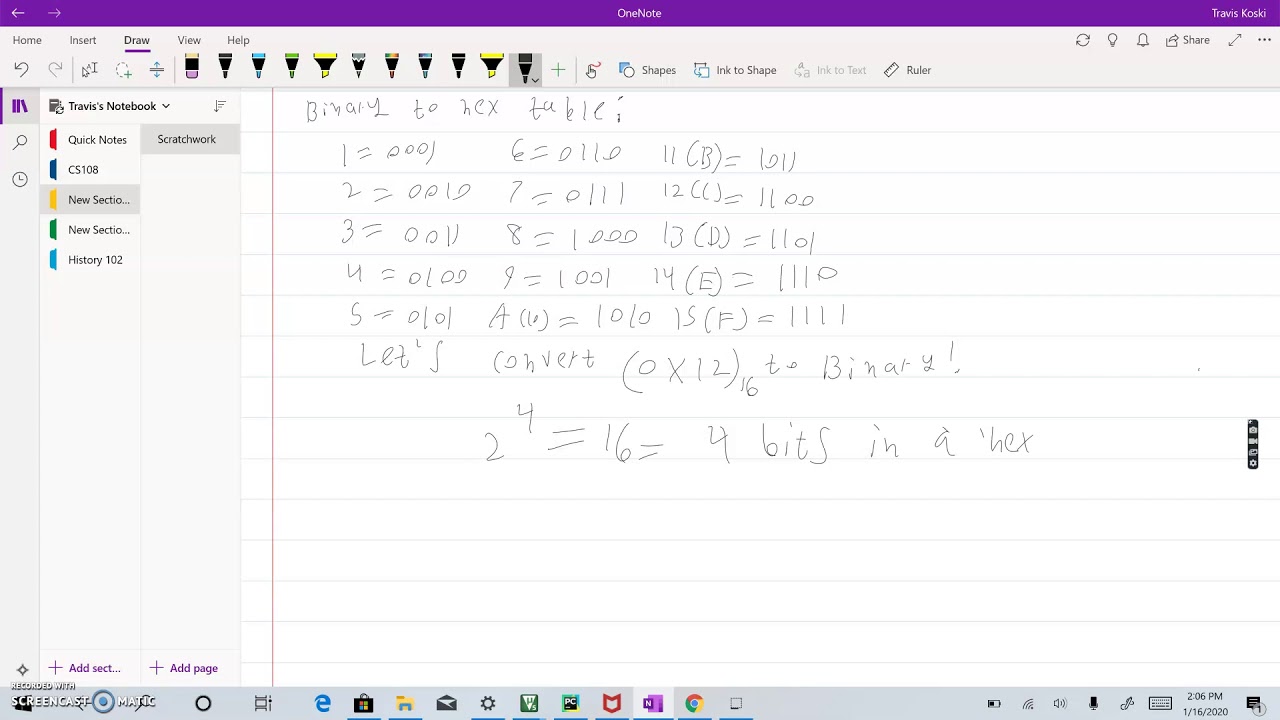
Task: Open the Search magnifier in the sidebar
Action: pos(20,143)
